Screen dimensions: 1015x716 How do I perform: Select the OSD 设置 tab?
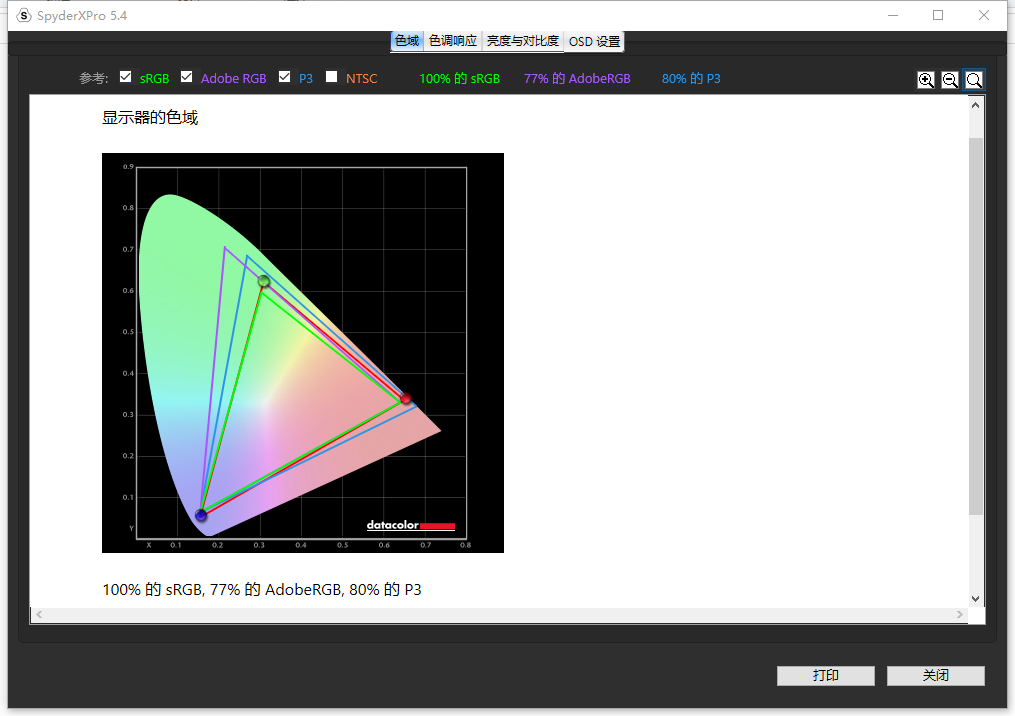point(594,41)
